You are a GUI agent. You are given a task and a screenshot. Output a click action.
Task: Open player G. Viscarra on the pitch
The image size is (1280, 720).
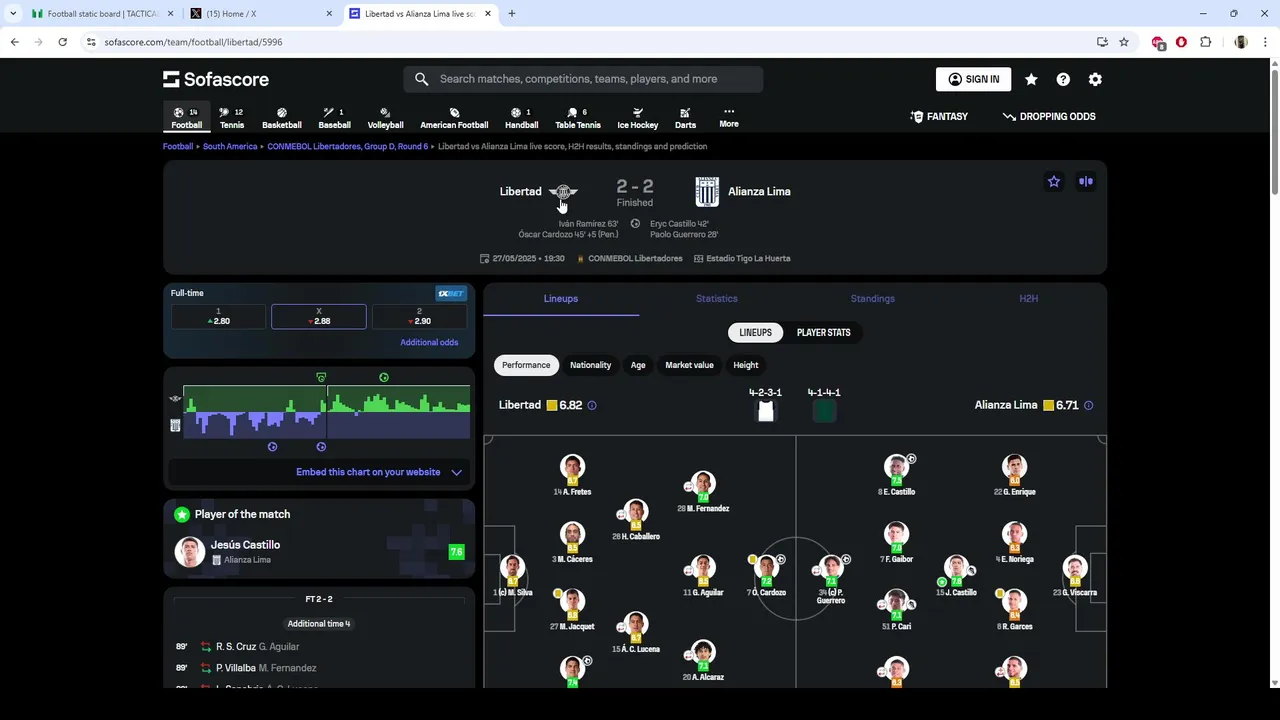[1075, 575]
